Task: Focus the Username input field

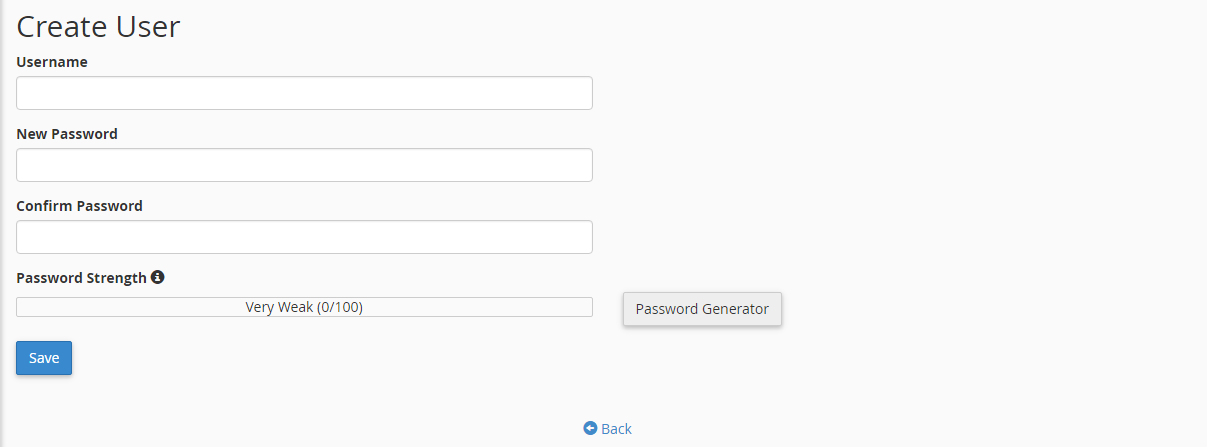Action: 304,93
